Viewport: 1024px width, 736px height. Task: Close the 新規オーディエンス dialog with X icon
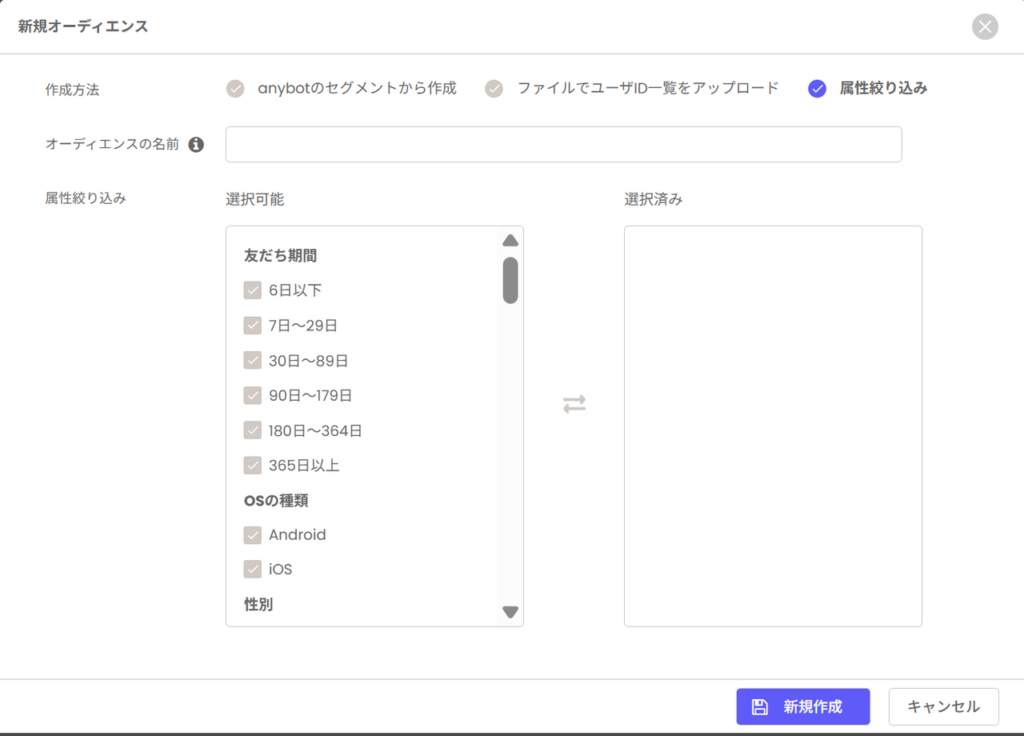point(985,27)
